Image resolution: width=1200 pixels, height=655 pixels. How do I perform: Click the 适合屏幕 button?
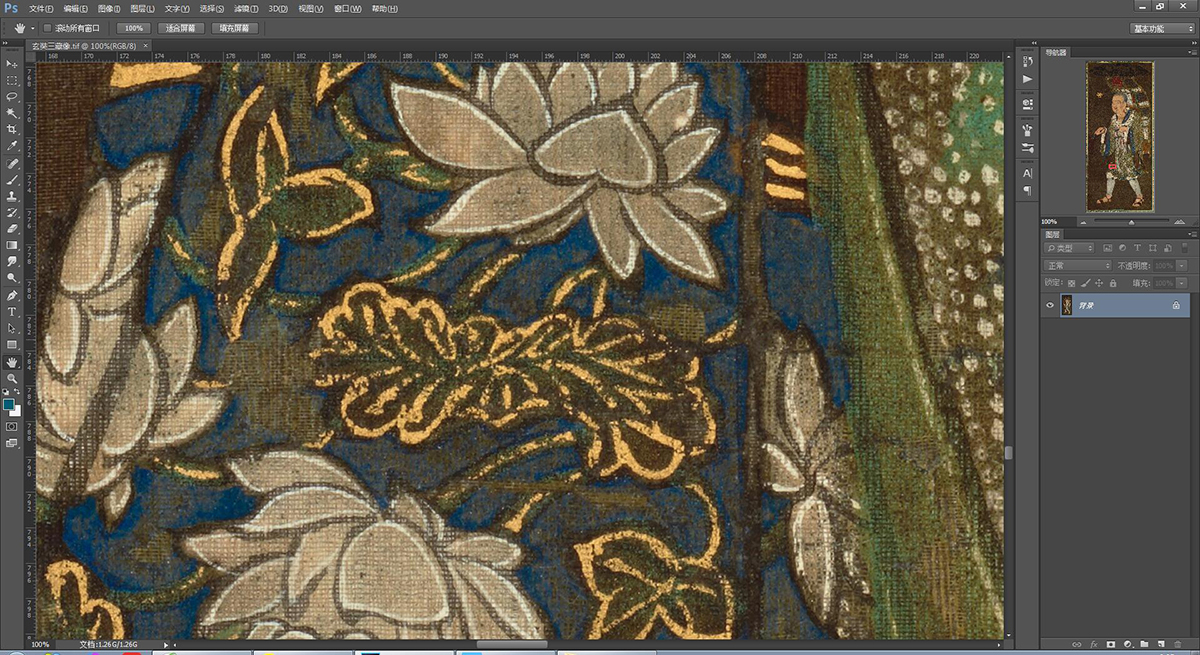[x=181, y=28]
